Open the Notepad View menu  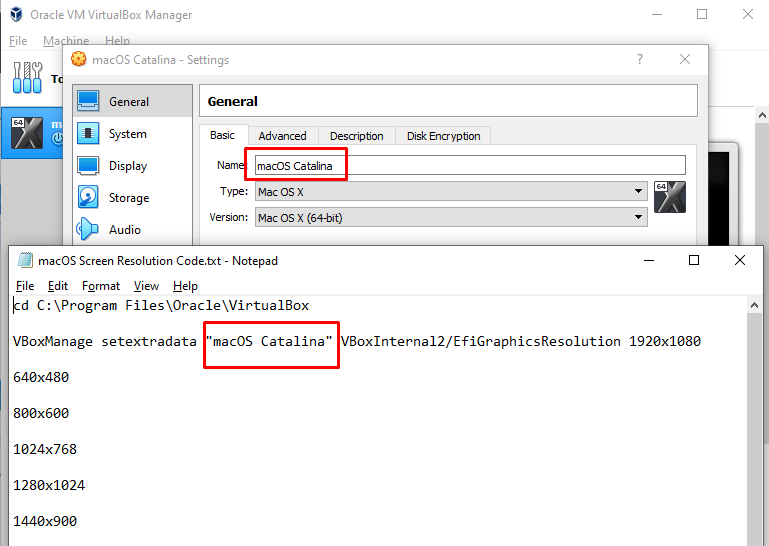point(146,286)
